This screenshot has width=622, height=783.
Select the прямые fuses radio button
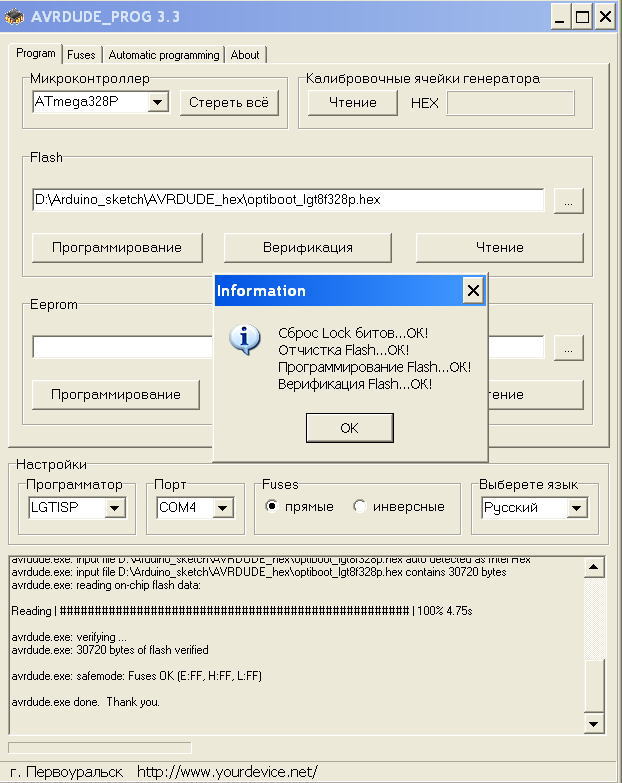(271, 507)
